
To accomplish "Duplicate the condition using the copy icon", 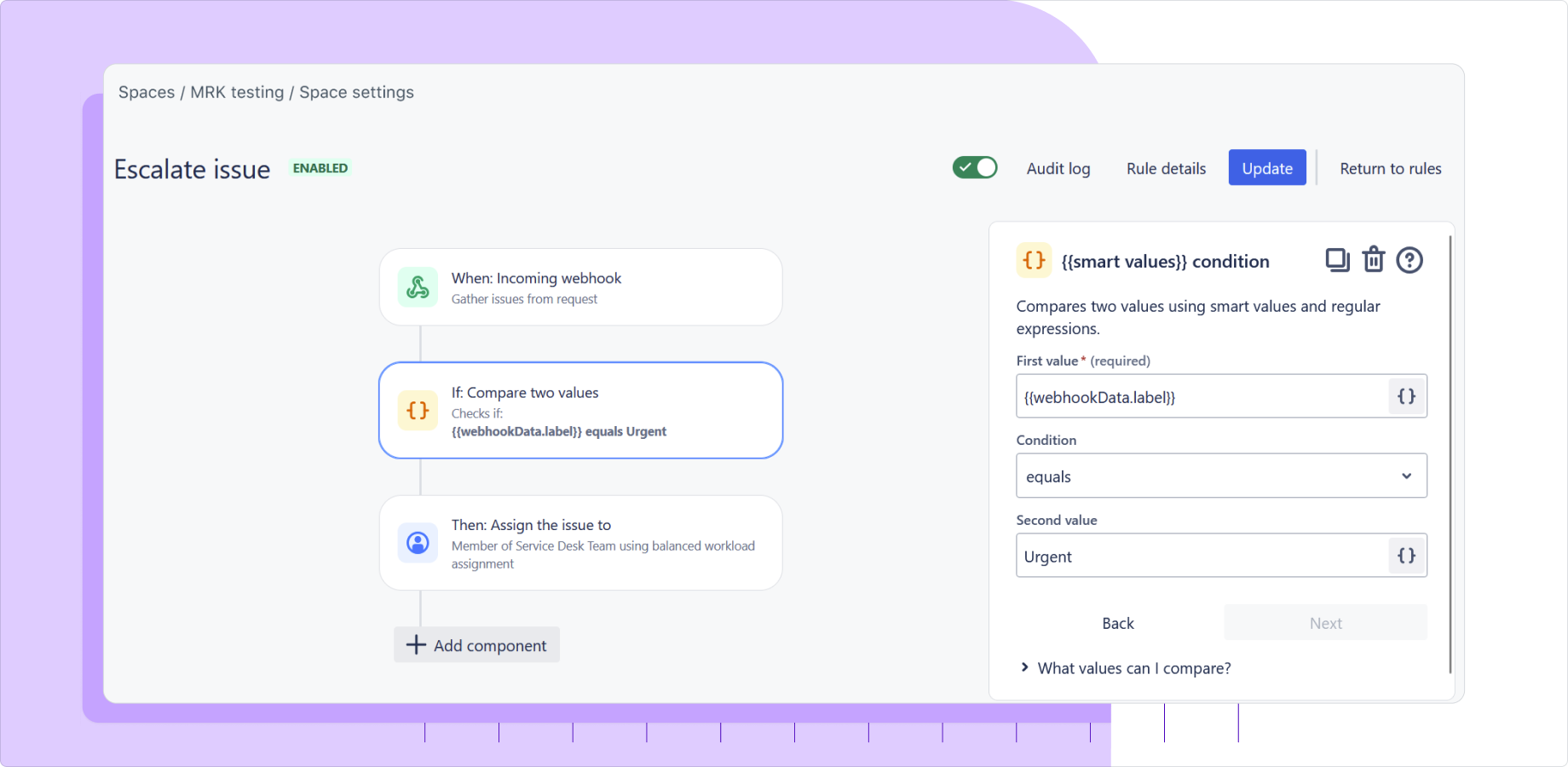I will tap(1336, 260).
